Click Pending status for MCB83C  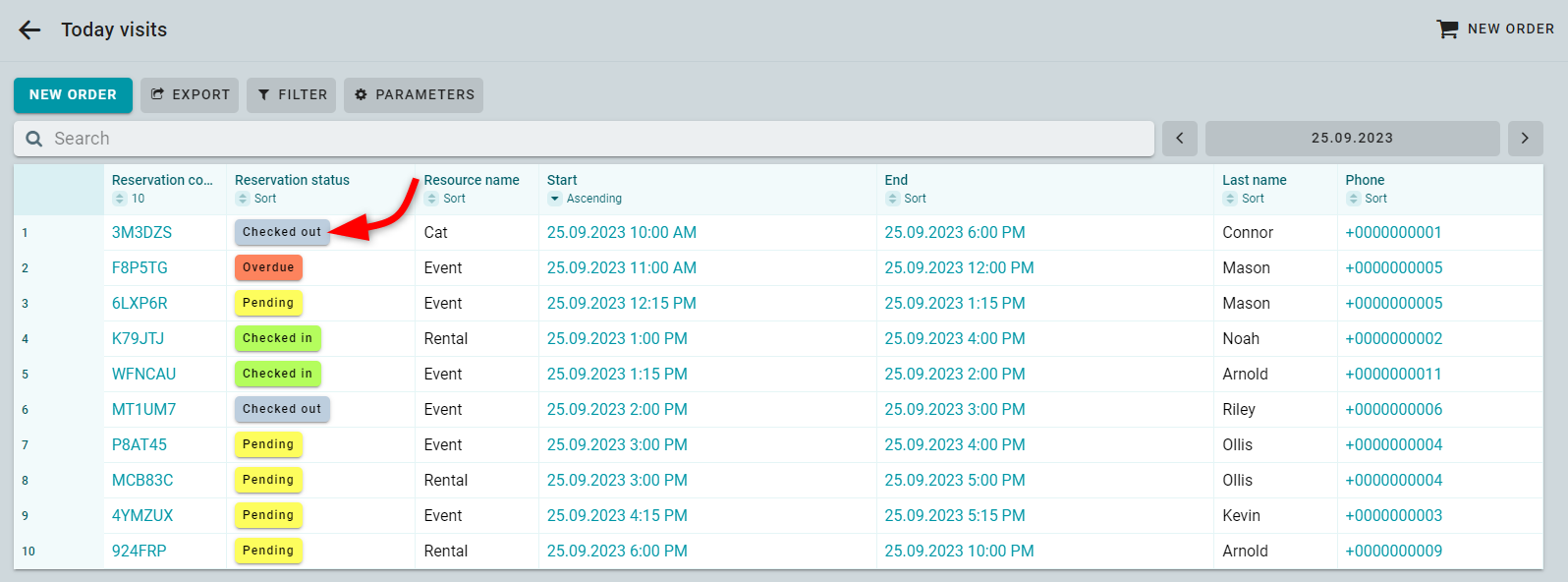(268, 480)
